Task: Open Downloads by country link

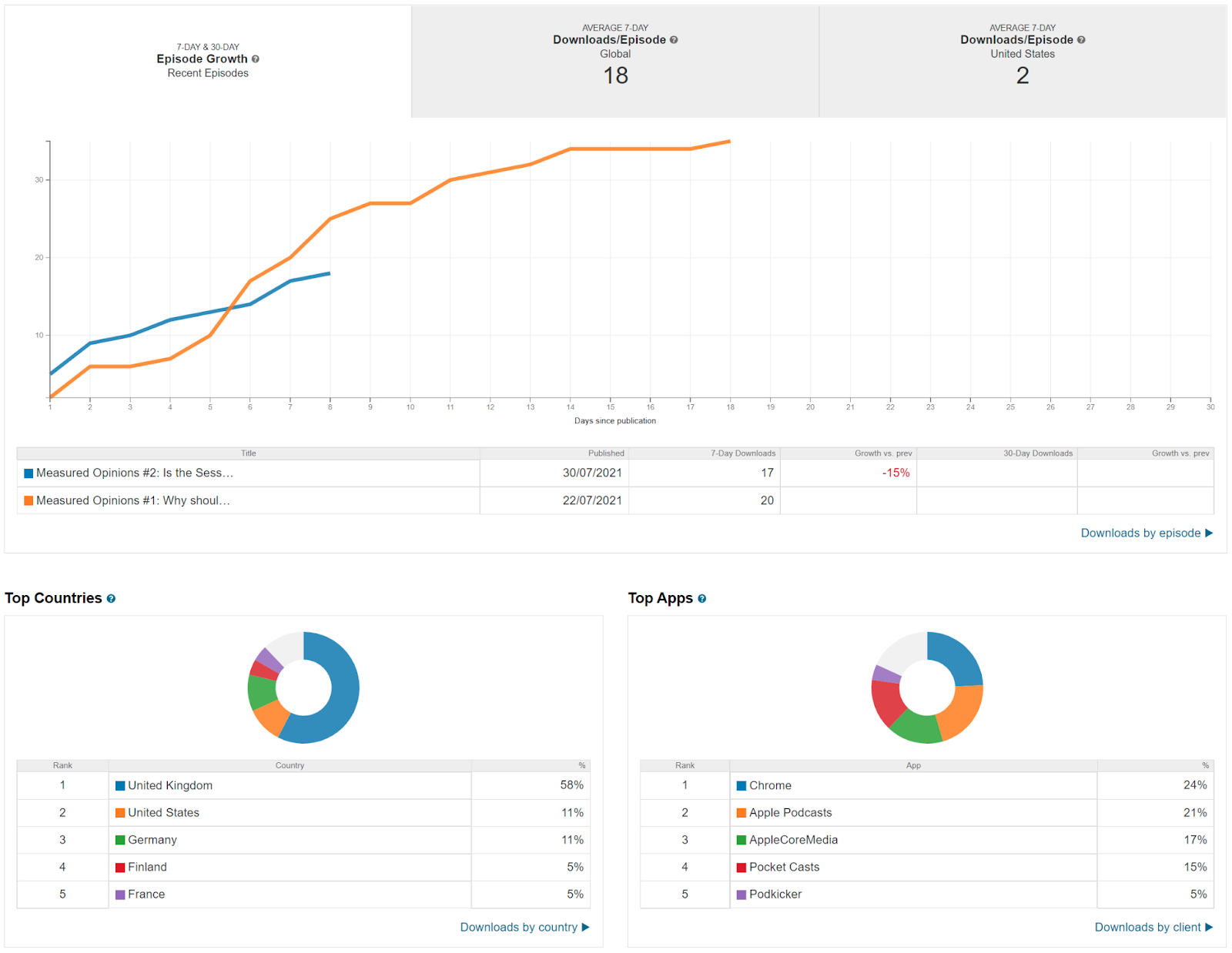Action: point(518,927)
